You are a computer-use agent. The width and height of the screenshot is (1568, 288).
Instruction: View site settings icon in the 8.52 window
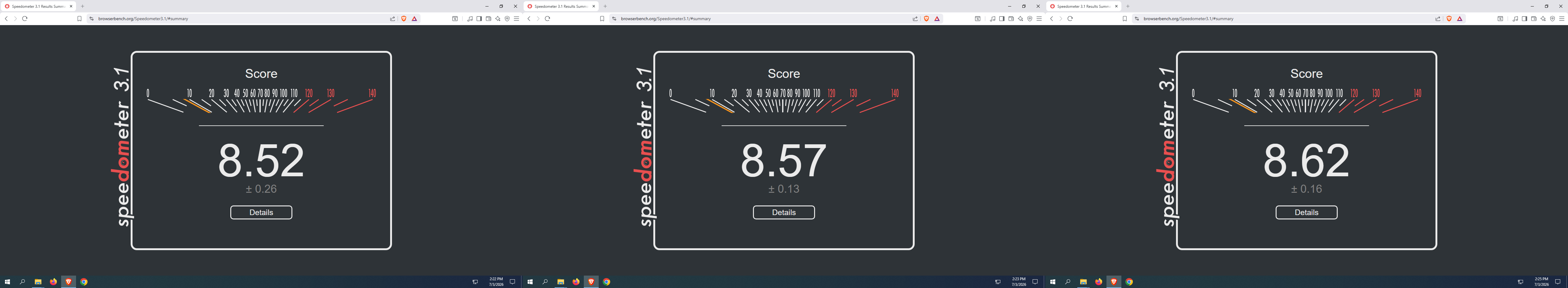(x=91, y=19)
